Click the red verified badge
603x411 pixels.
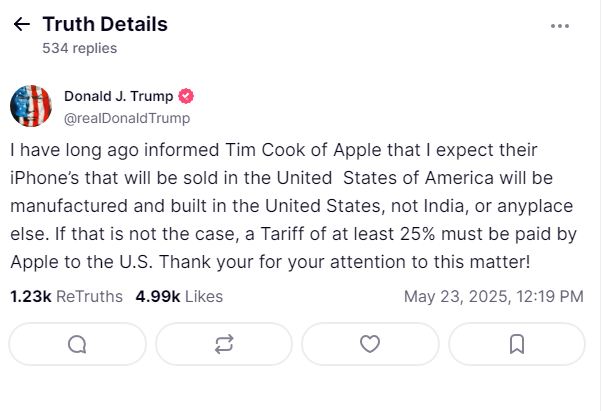click(x=186, y=97)
